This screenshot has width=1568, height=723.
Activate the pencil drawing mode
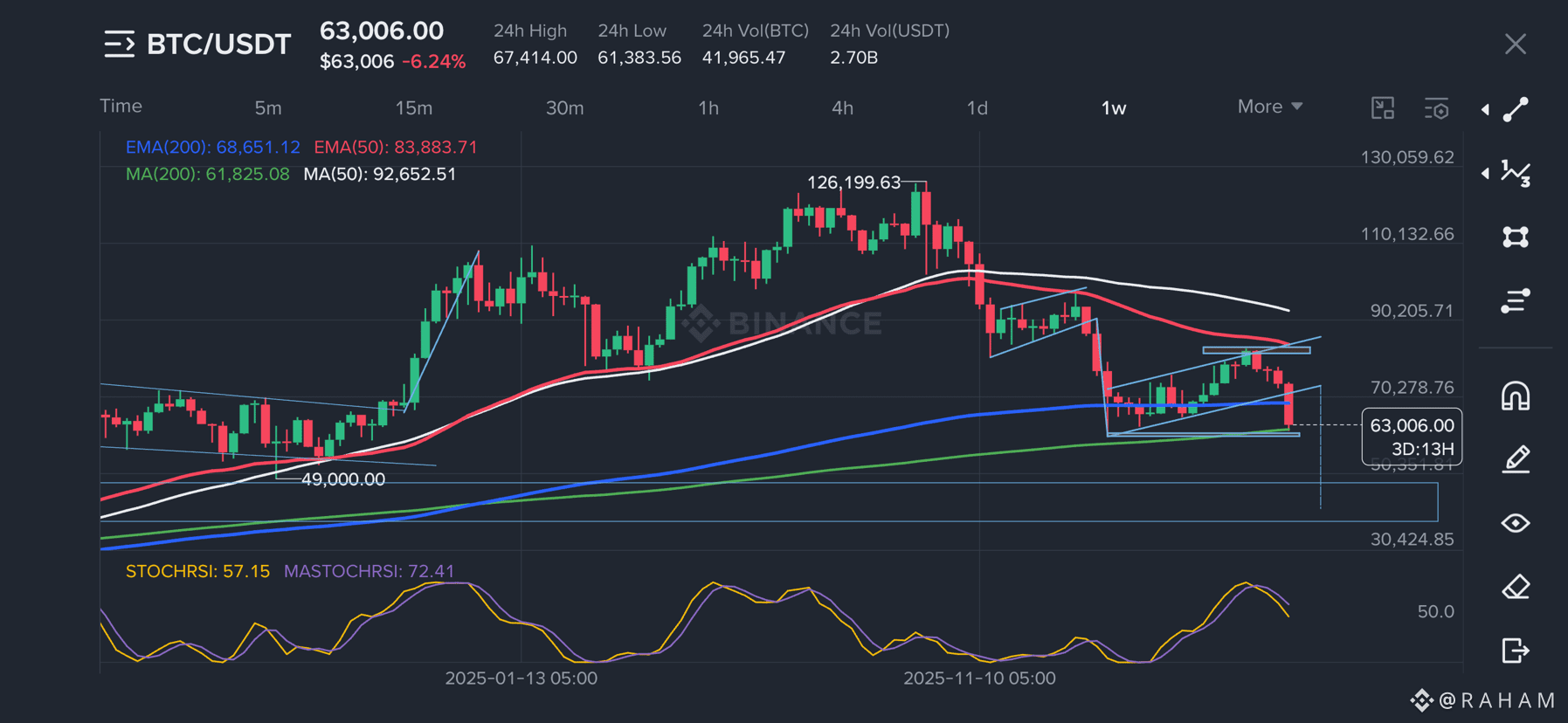[1516, 459]
